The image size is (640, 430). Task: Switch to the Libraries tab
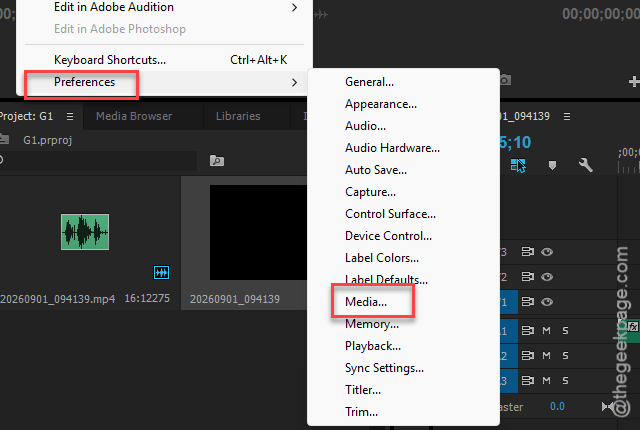(x=238, y=116)
